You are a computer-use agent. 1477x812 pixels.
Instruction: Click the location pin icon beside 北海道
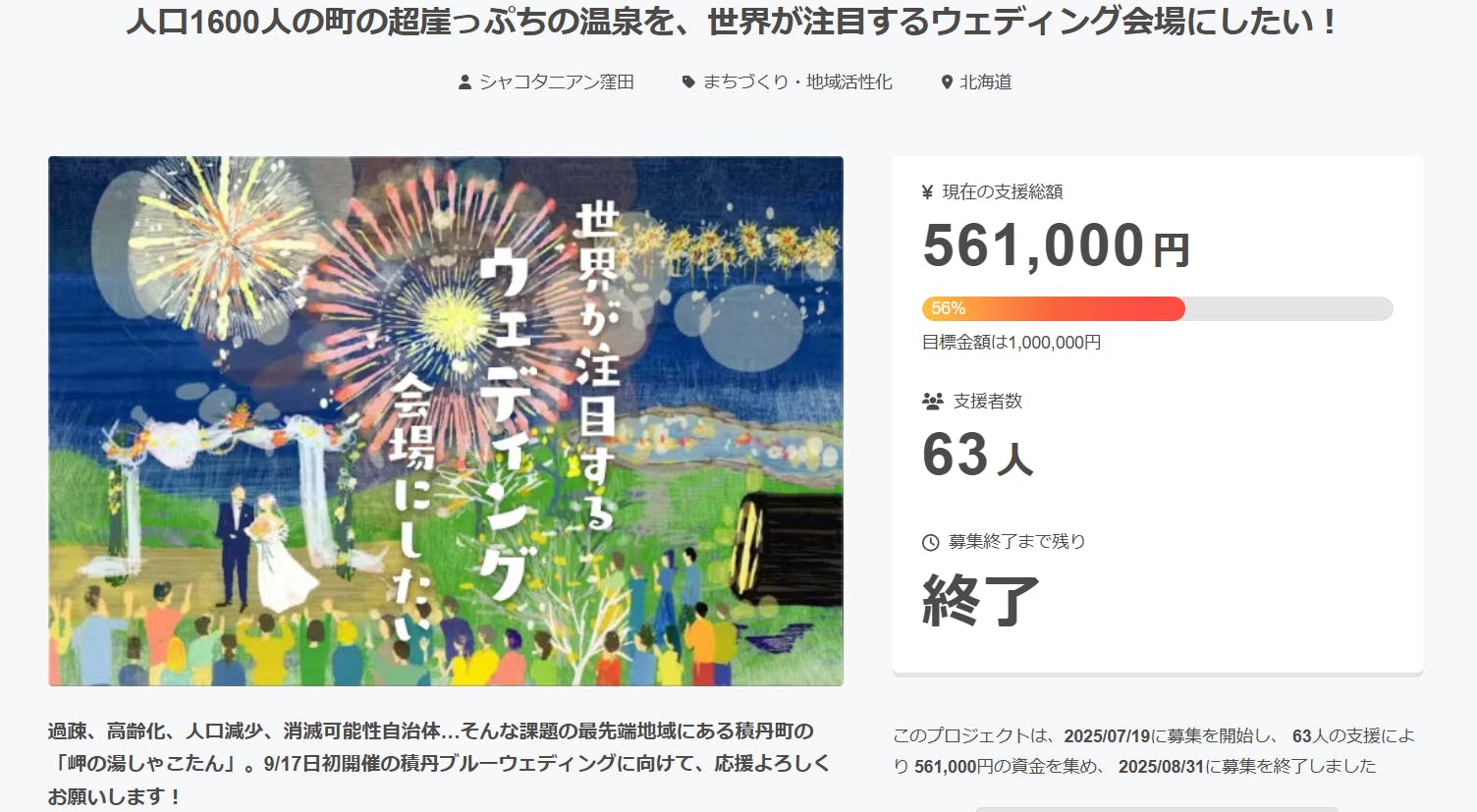[x=947, y=82]
